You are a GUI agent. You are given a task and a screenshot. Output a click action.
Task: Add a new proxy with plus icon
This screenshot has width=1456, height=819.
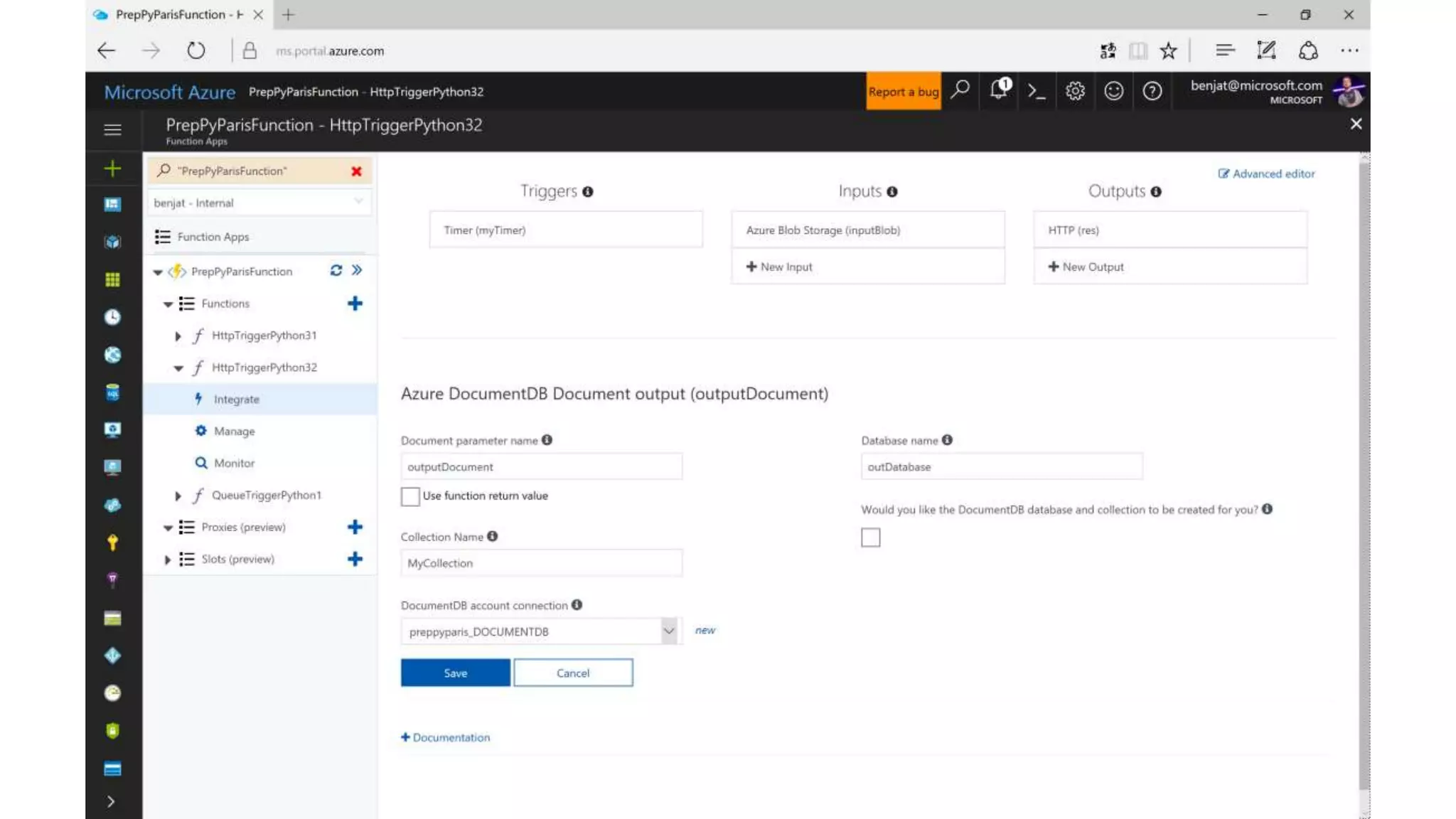355,527
